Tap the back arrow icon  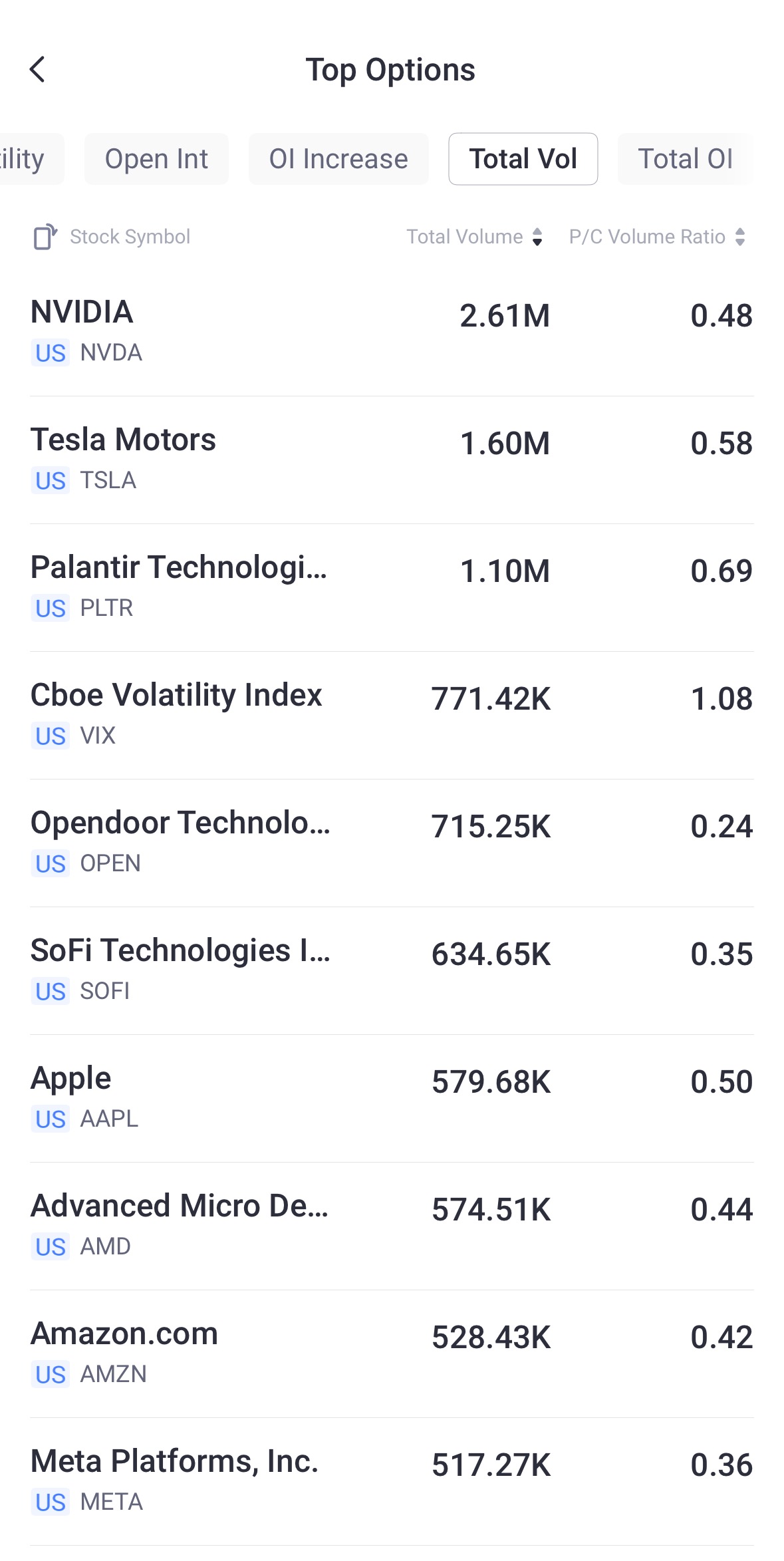pos(37,69)
